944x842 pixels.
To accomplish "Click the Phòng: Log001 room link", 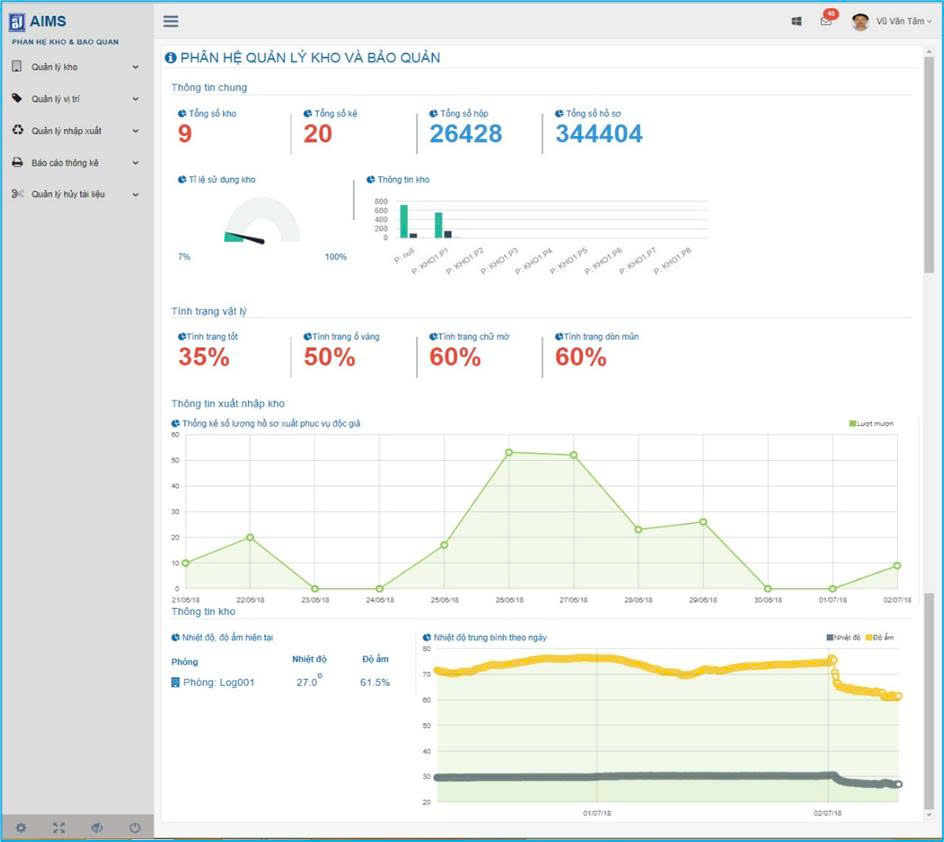I will (219, 682).
